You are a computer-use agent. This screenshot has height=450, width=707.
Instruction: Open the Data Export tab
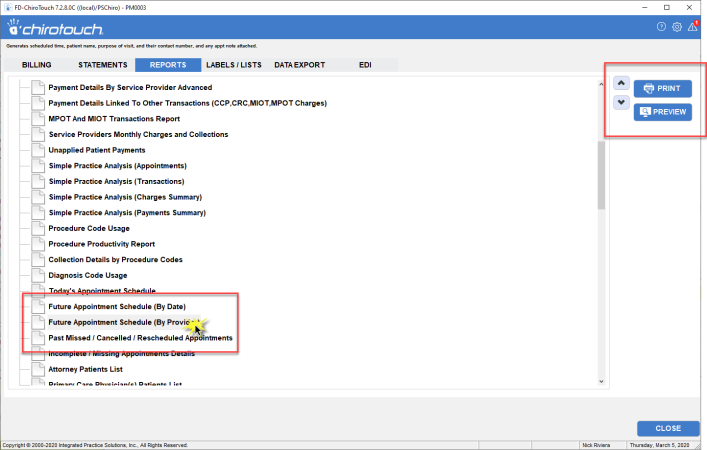coord(299,65)
